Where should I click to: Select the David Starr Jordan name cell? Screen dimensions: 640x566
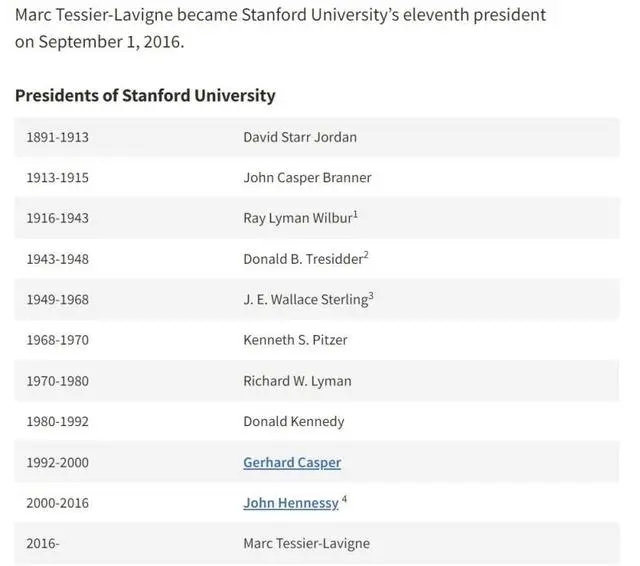(x=300, y=137)
